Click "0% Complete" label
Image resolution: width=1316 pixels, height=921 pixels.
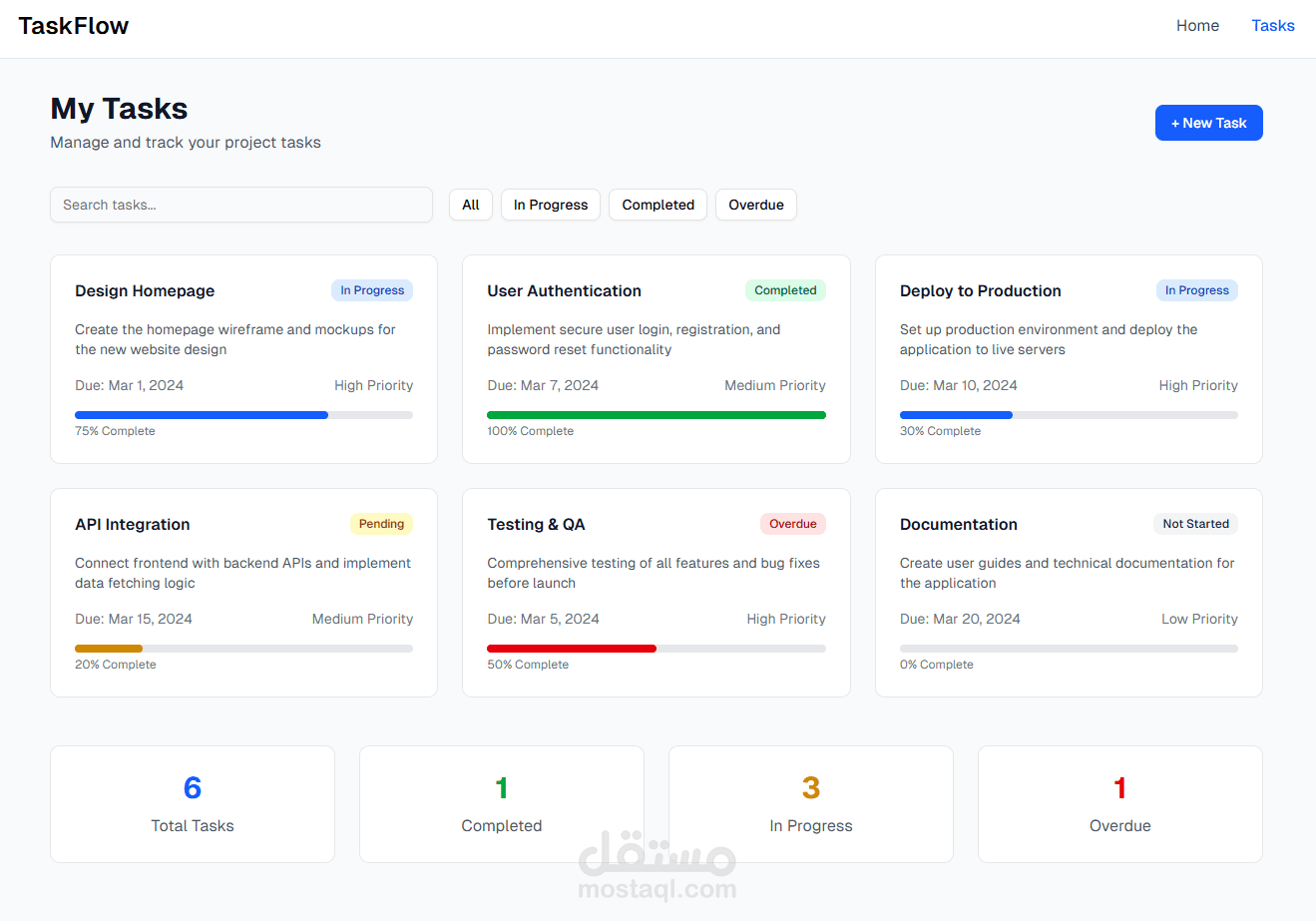tap(937, 665)
